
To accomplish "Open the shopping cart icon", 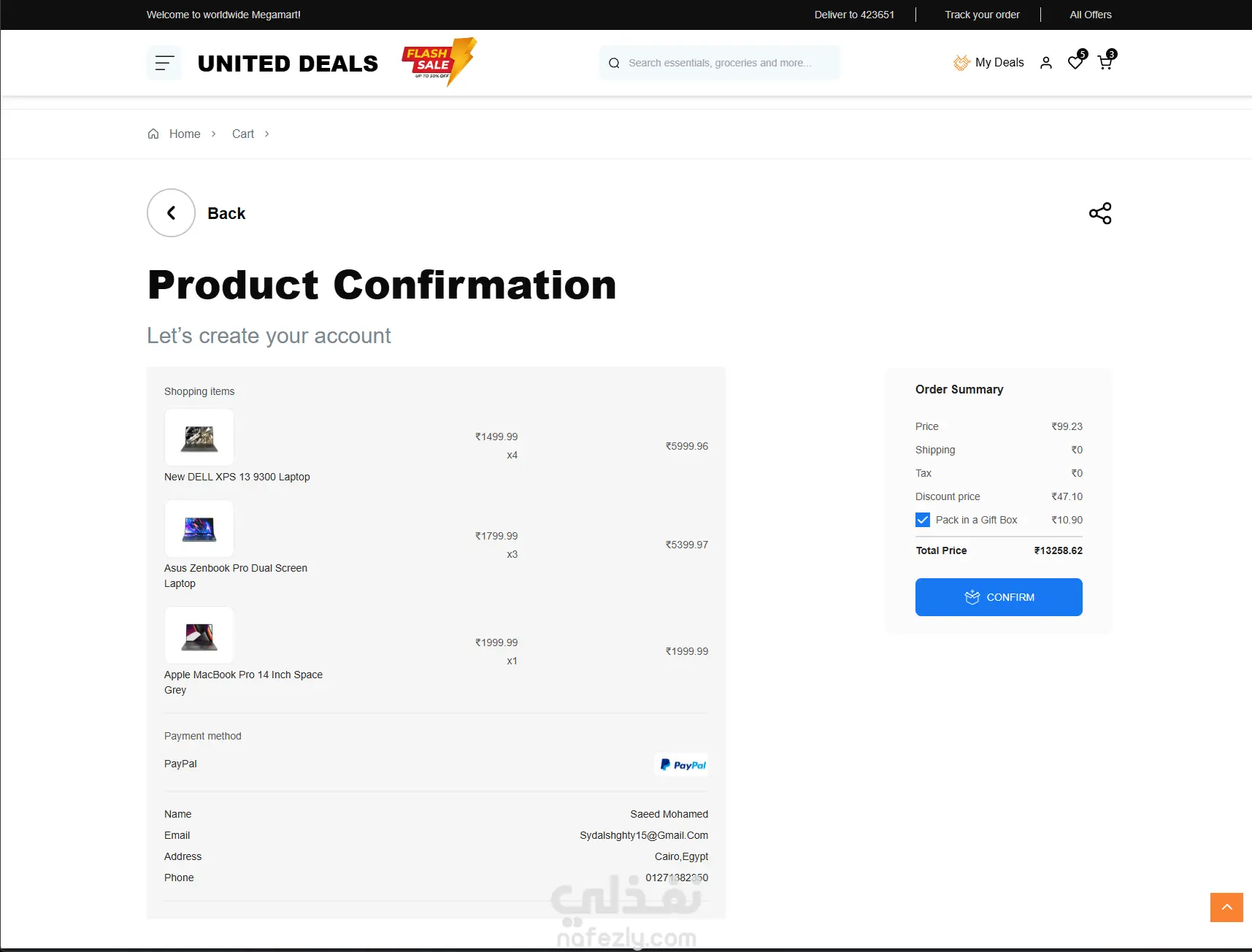I will click(x=1105, y=63).
